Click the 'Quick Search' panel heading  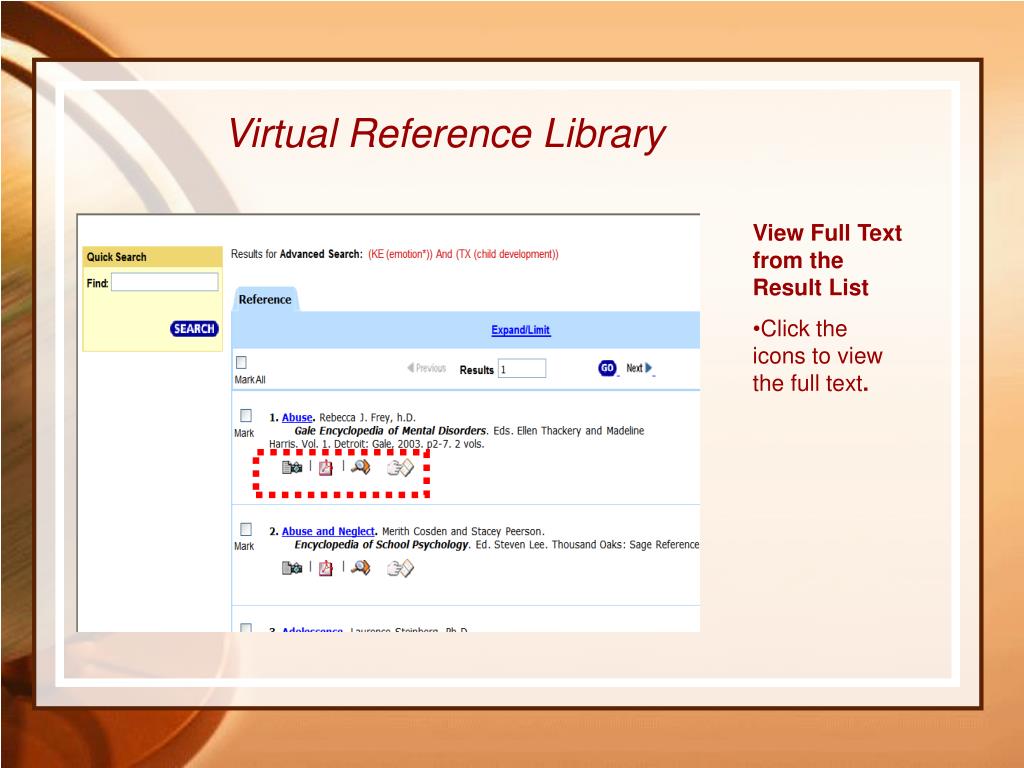116,257
